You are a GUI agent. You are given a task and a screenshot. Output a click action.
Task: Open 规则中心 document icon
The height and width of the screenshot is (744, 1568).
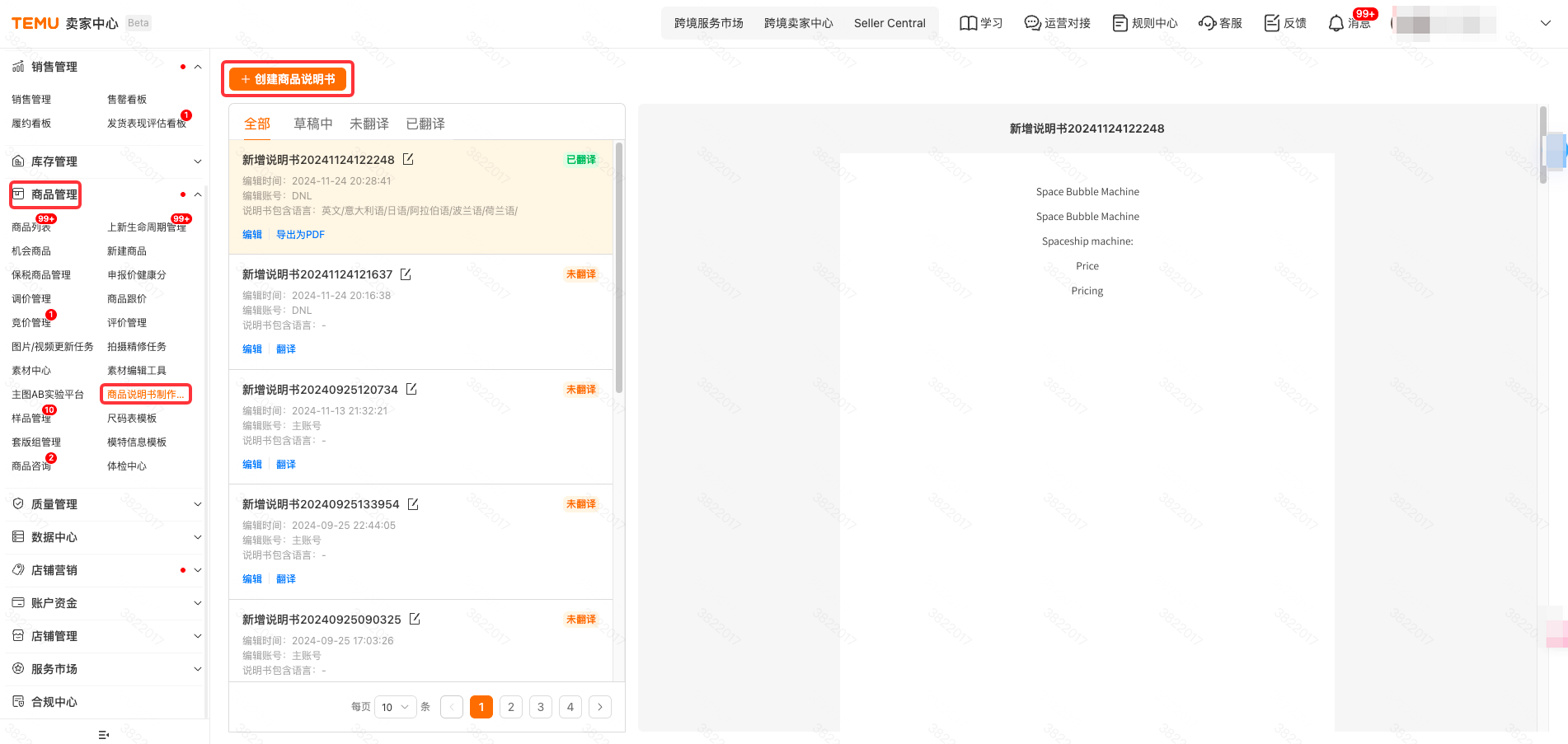click(x=1120, y=23)
